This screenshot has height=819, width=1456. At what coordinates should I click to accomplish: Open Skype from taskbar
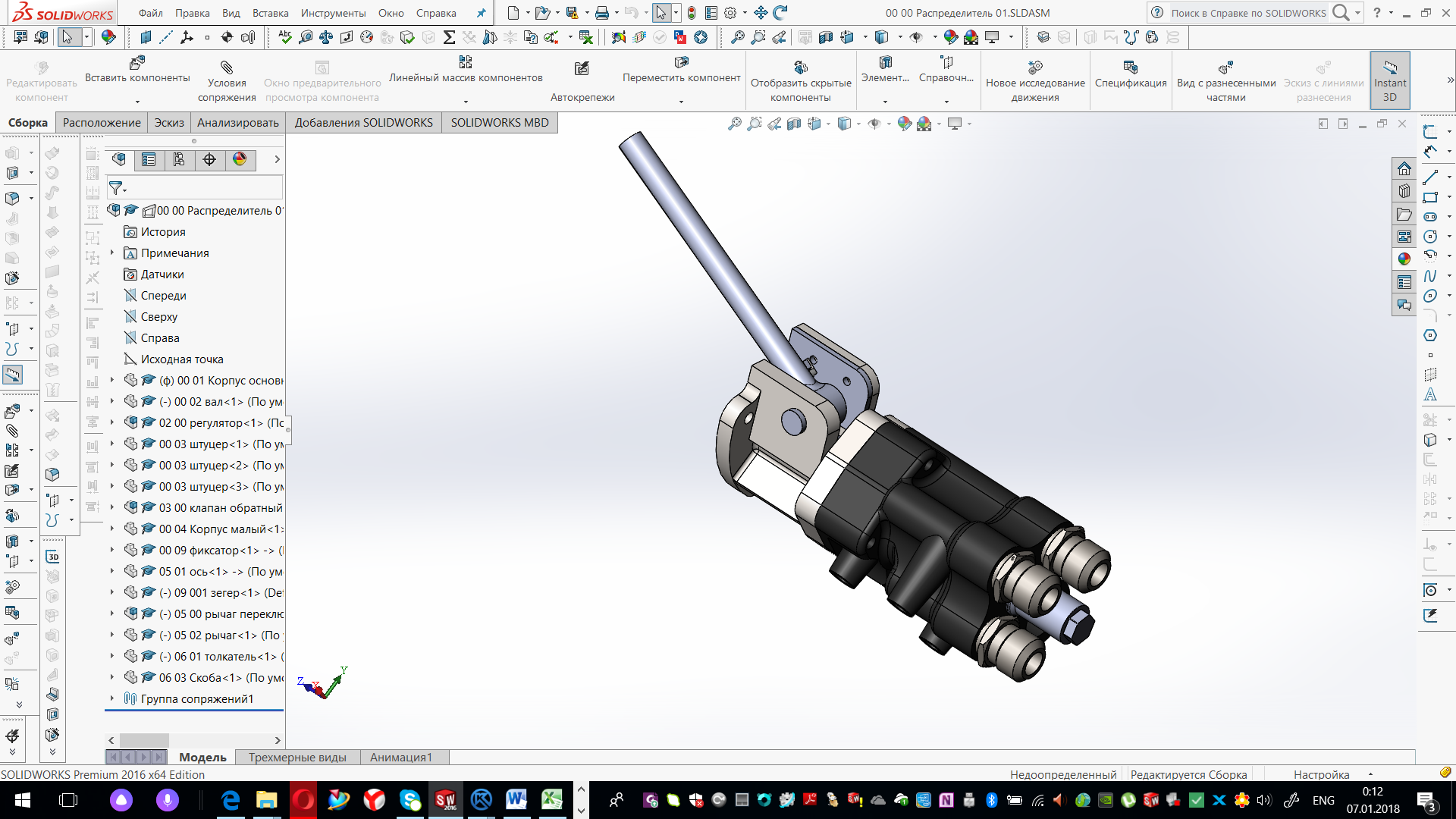click(x=409, y=799)
